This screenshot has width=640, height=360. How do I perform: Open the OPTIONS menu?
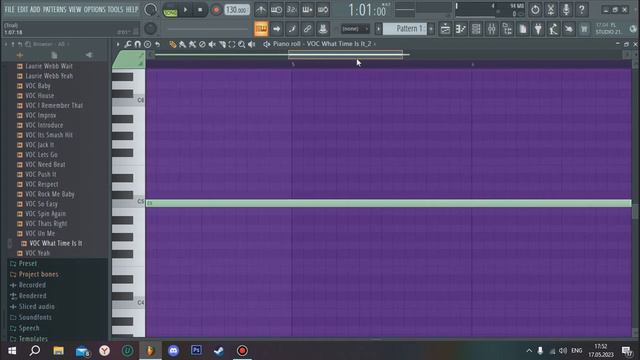click(94, 9)
